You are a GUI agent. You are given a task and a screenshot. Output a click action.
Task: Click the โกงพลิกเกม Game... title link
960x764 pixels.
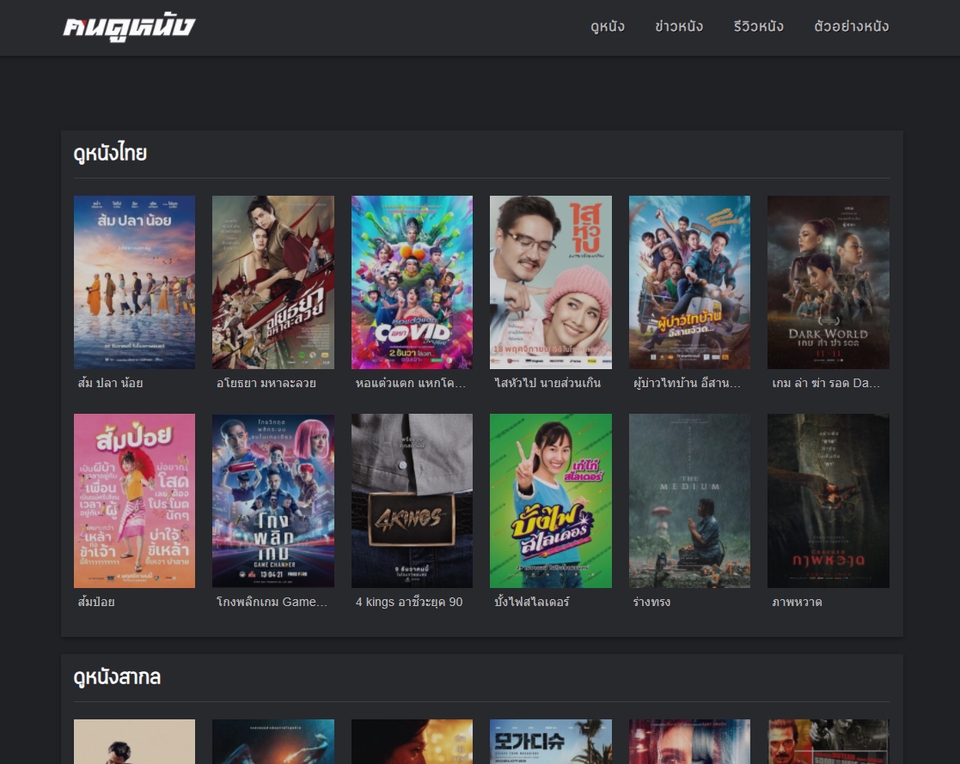pyautogui.click(x=272, y=602)
